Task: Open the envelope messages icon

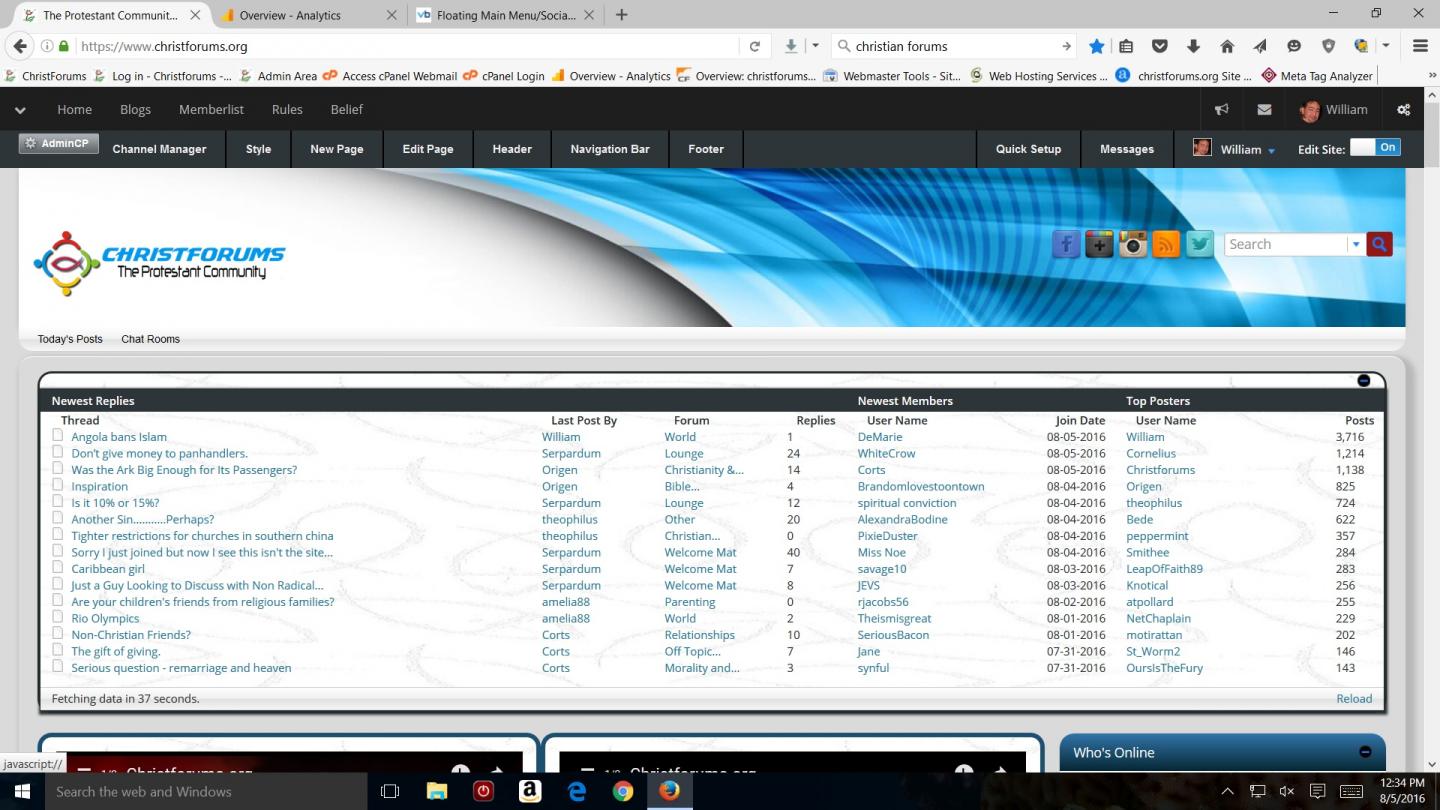Action: tap(1264, 110)
